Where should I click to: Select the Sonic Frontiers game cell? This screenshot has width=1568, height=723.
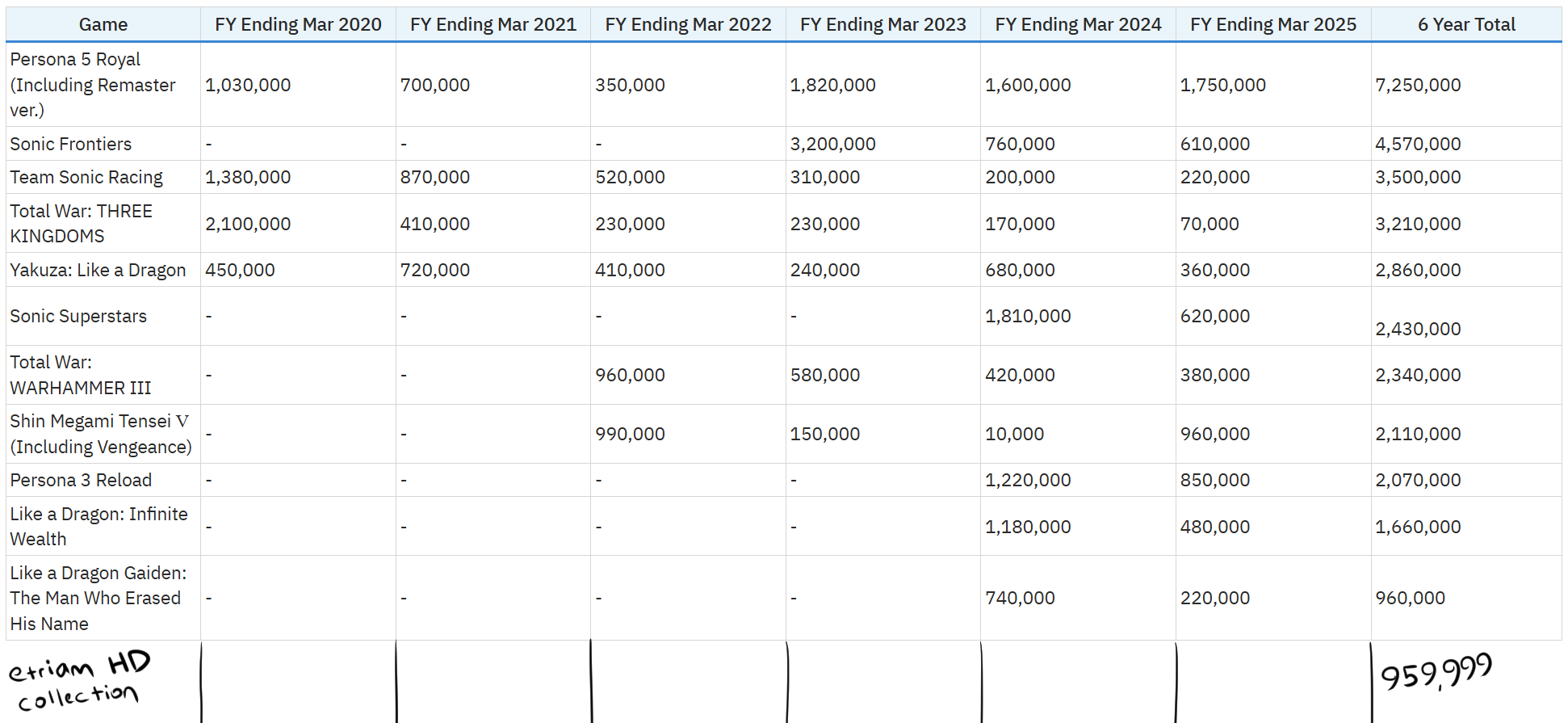pos(103,144)
